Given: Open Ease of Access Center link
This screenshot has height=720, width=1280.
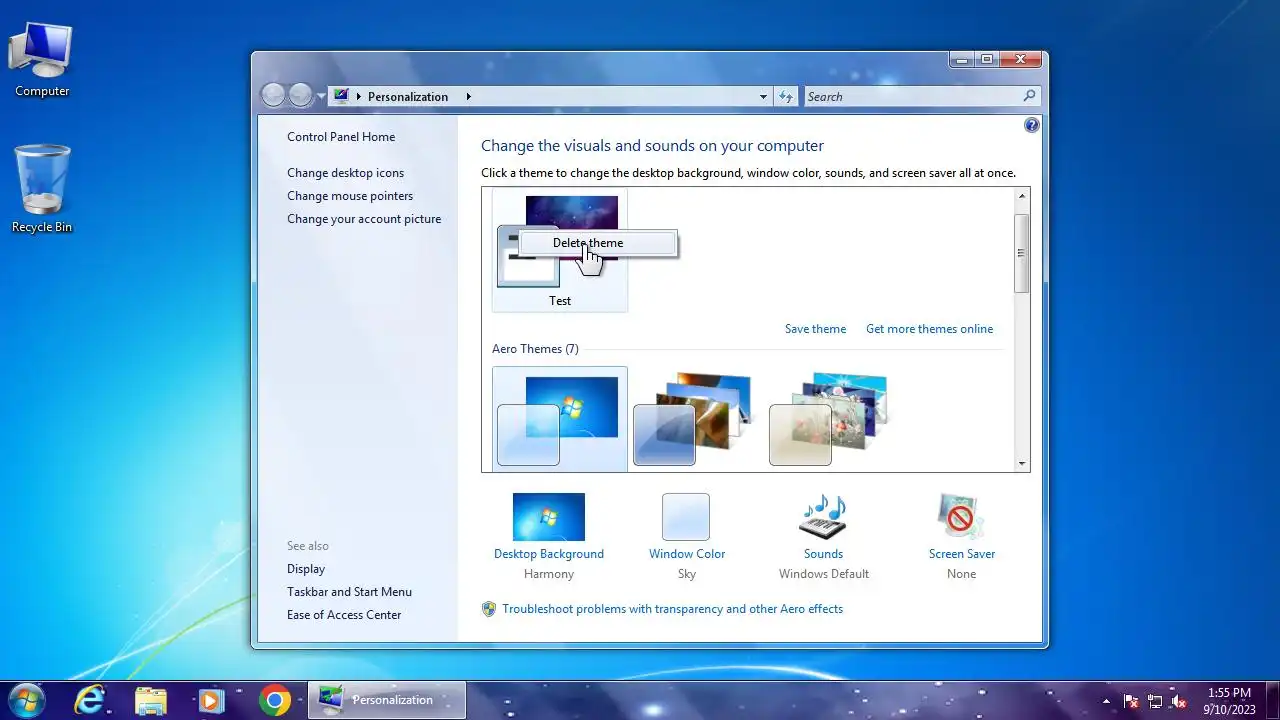Looking at the screenshot, I should click(x=344, y=615).
